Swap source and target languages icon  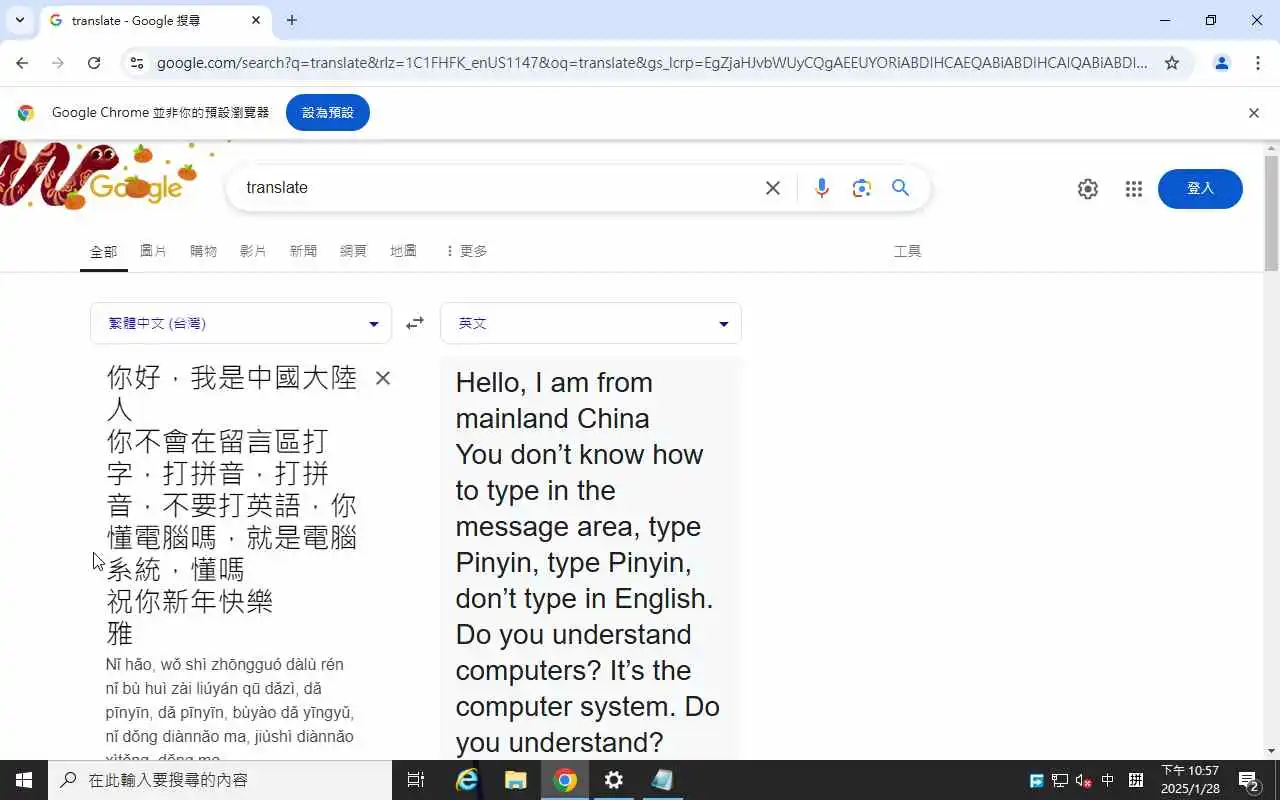pos(415,323)
